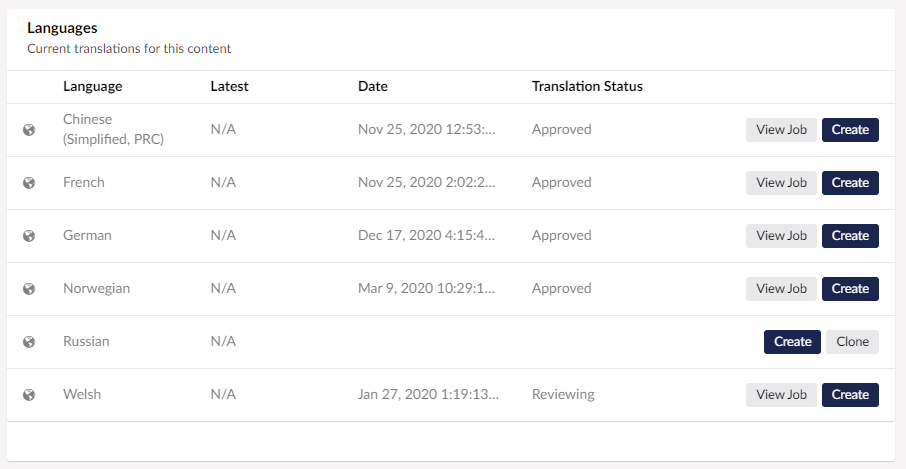
Task: Create a new Chinese translation
Action: pyautogui.click(x=851, y=130)
